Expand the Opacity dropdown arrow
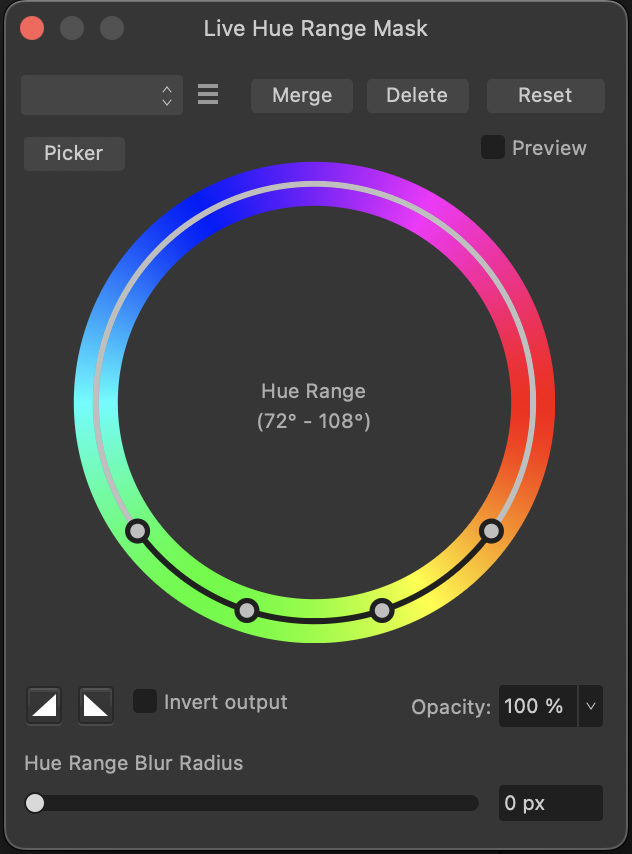The image size is (632, 854). tap(591, 706)
